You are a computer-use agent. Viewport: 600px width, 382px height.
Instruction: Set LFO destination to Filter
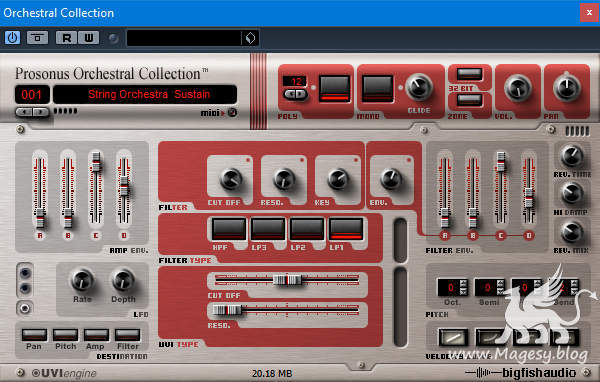tap(127, 335)
